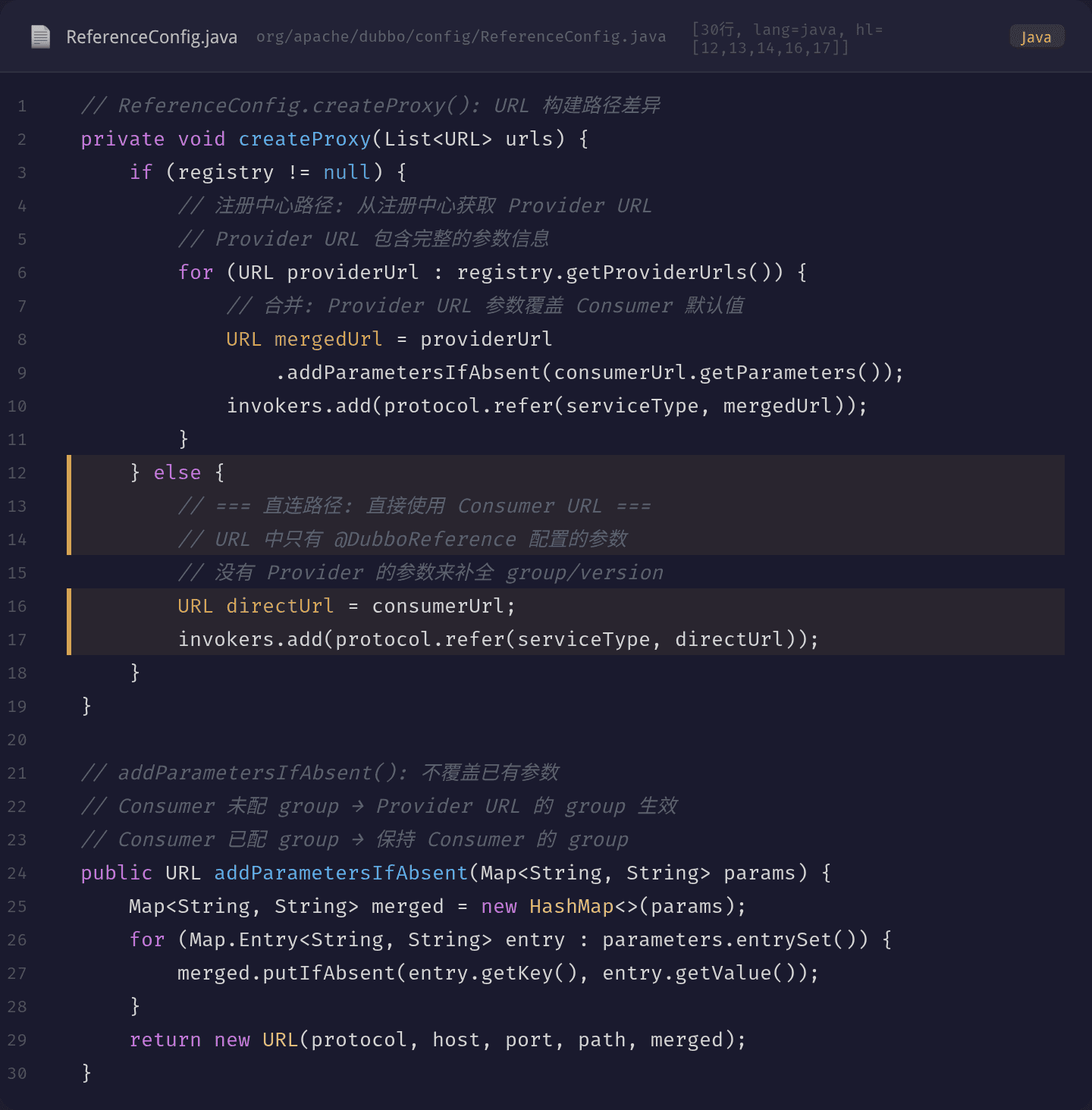Image resolution: width=1092 pixels, height=1110 pixels.
Task: Click the comment mentioning @DubboReference
Action: (x=403, y=539)
